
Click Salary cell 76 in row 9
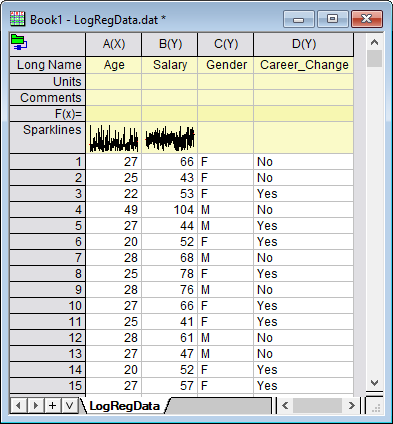click(170, 290)
